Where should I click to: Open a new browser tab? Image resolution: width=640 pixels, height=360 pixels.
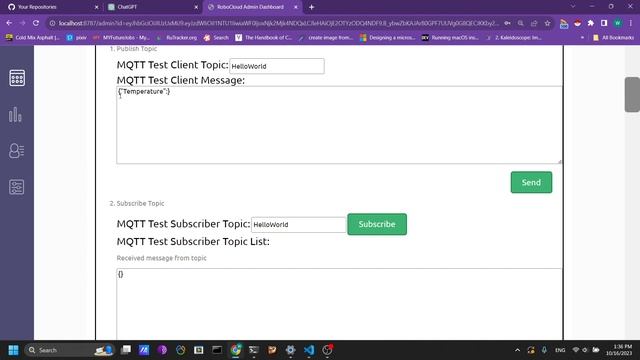pos(311,7)
